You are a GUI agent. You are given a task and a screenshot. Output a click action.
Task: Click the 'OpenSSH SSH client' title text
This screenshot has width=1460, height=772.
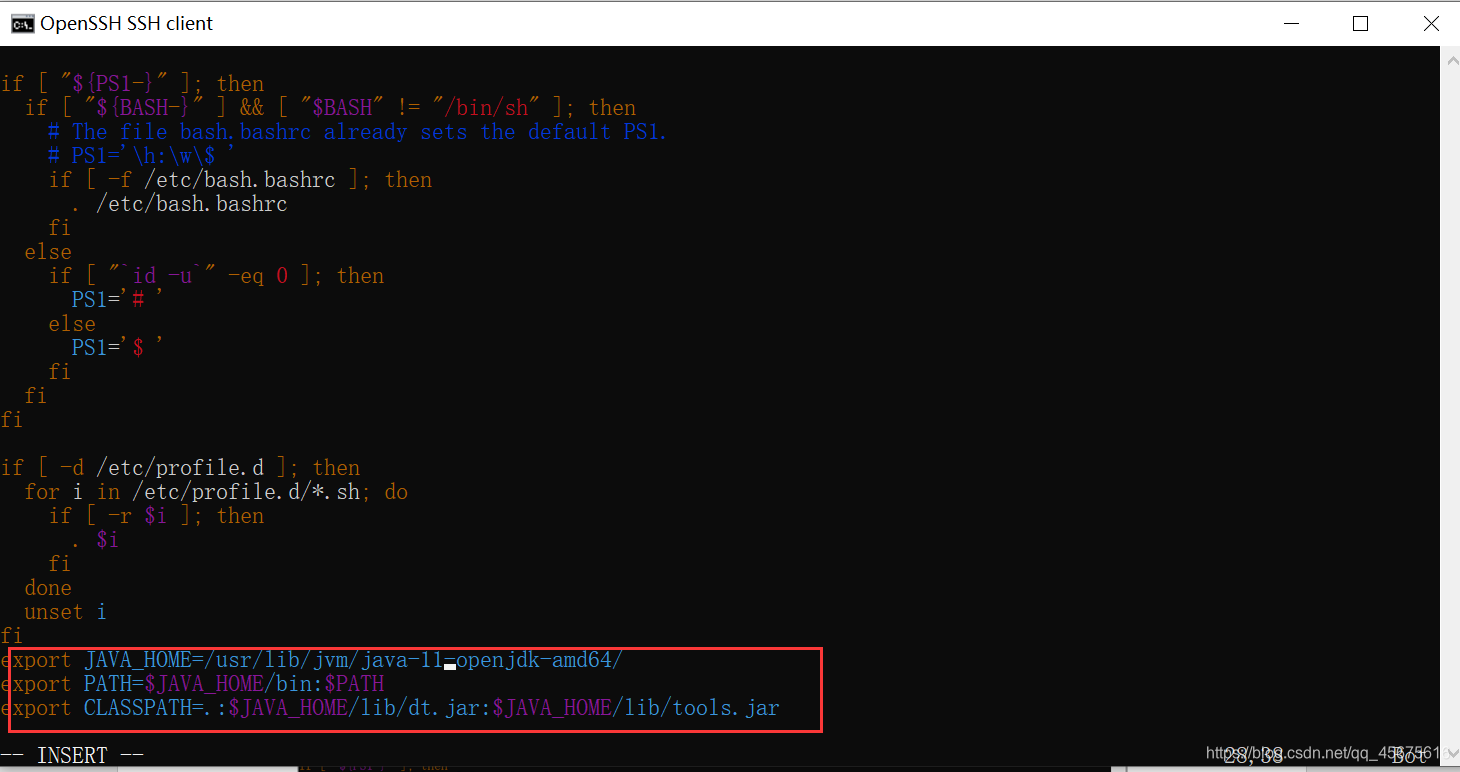tap(127, 23)
